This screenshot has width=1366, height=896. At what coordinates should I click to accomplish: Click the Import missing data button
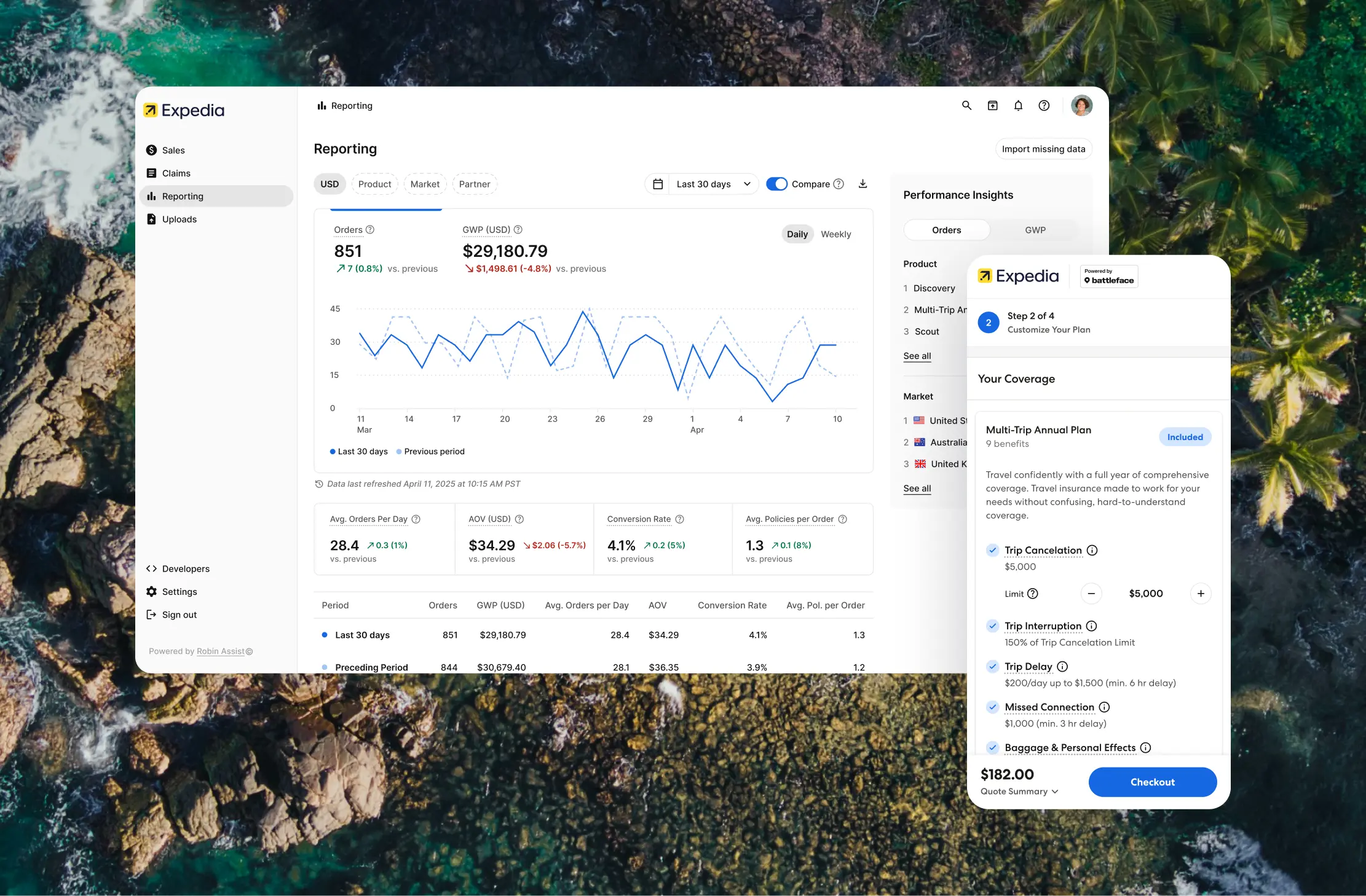[1043, 149]
